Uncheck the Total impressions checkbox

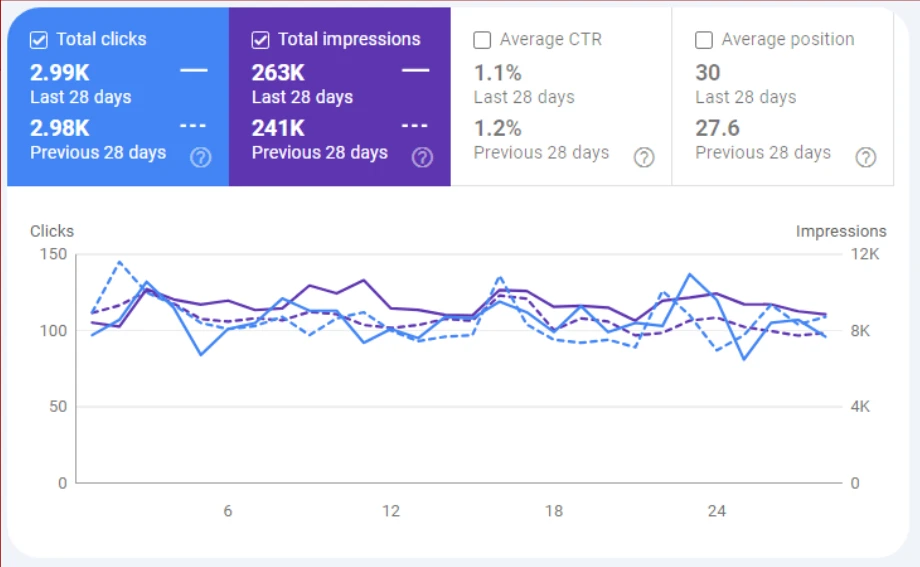click(x=261, y=40)
